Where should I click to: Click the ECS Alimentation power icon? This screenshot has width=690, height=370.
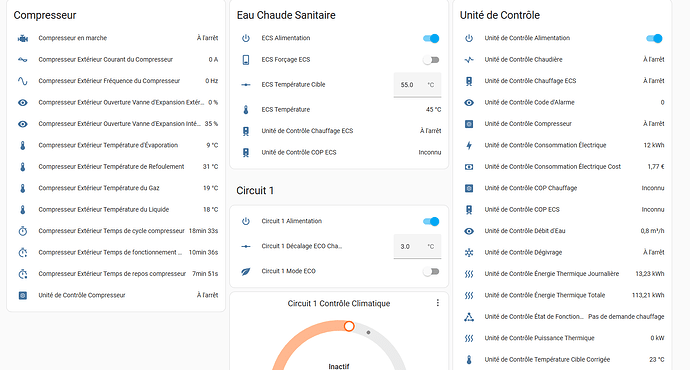click(x=246, y=38)
